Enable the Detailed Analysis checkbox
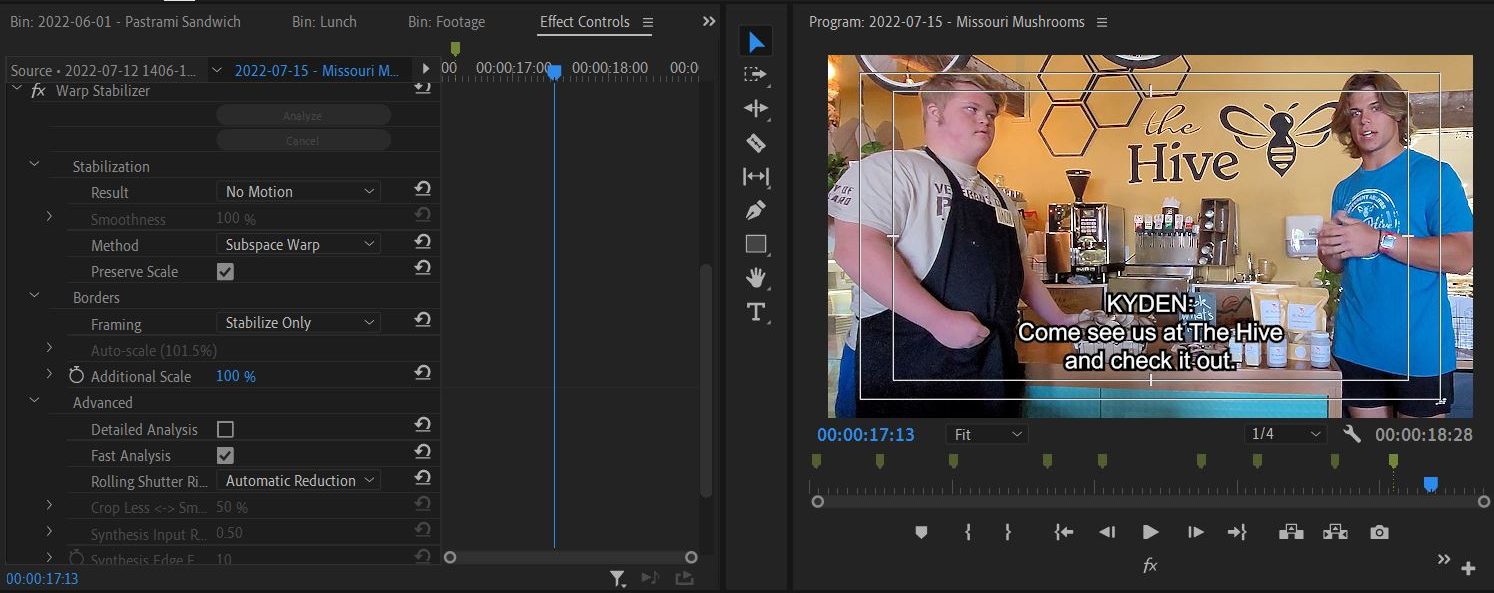The image size is (1494, 593). click(x=225, y=429)
